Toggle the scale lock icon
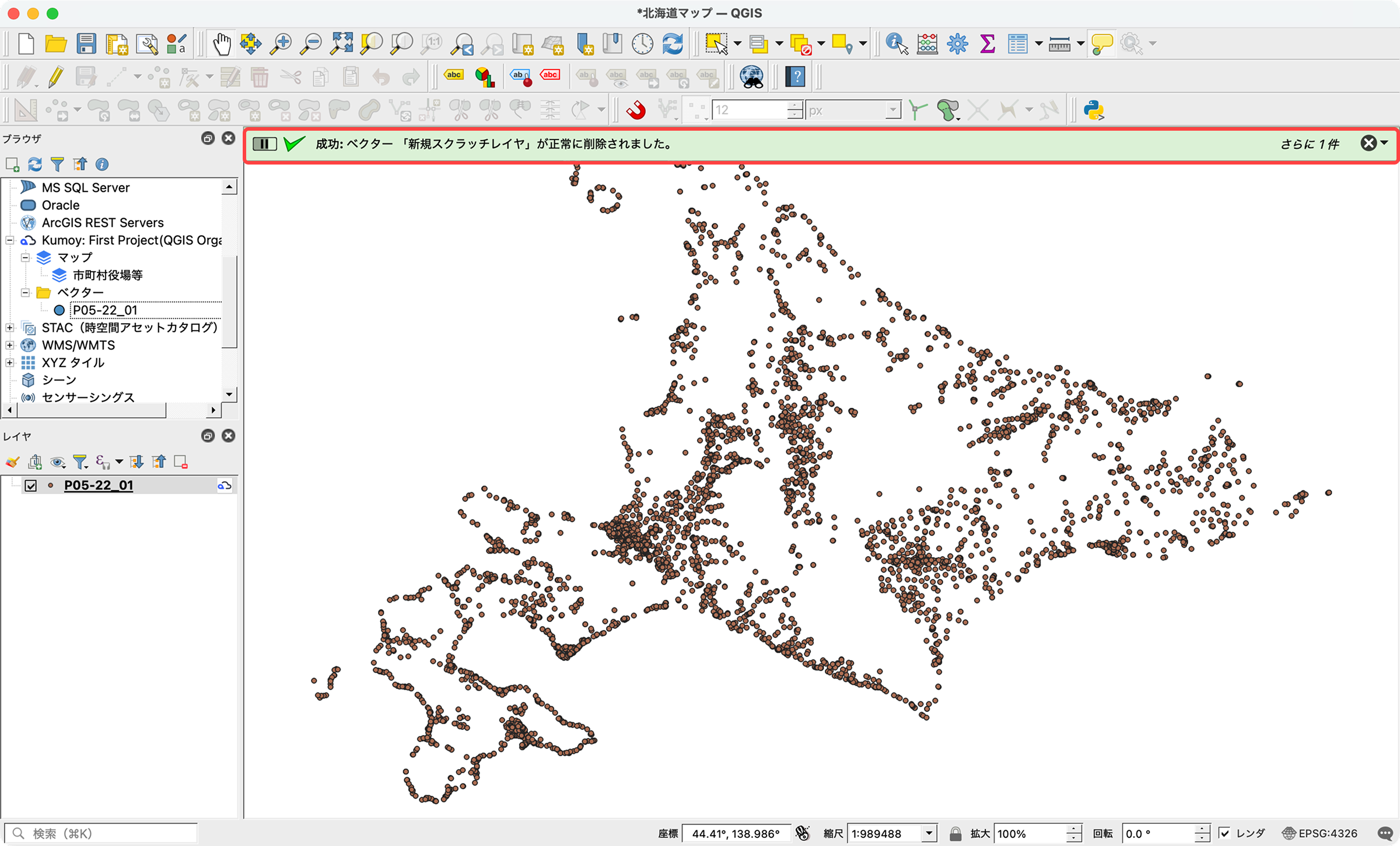 (x=955, y=833)
